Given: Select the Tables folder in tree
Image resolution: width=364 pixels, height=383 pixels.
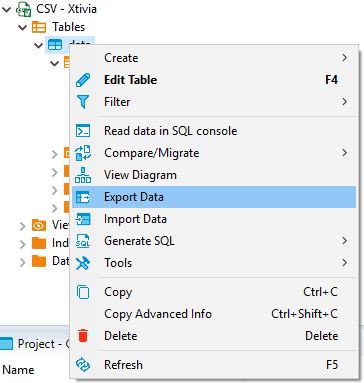Looking at the screenshot, I should tap(68, 27).
